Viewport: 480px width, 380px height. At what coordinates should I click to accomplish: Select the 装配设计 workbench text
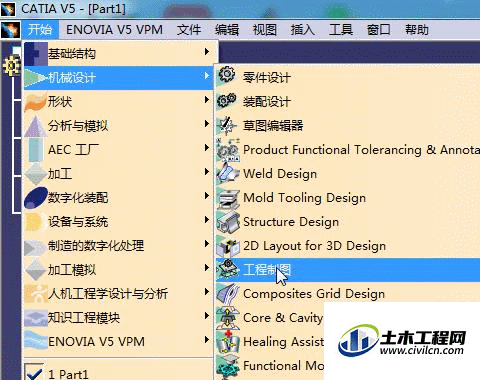pos(267,102)
